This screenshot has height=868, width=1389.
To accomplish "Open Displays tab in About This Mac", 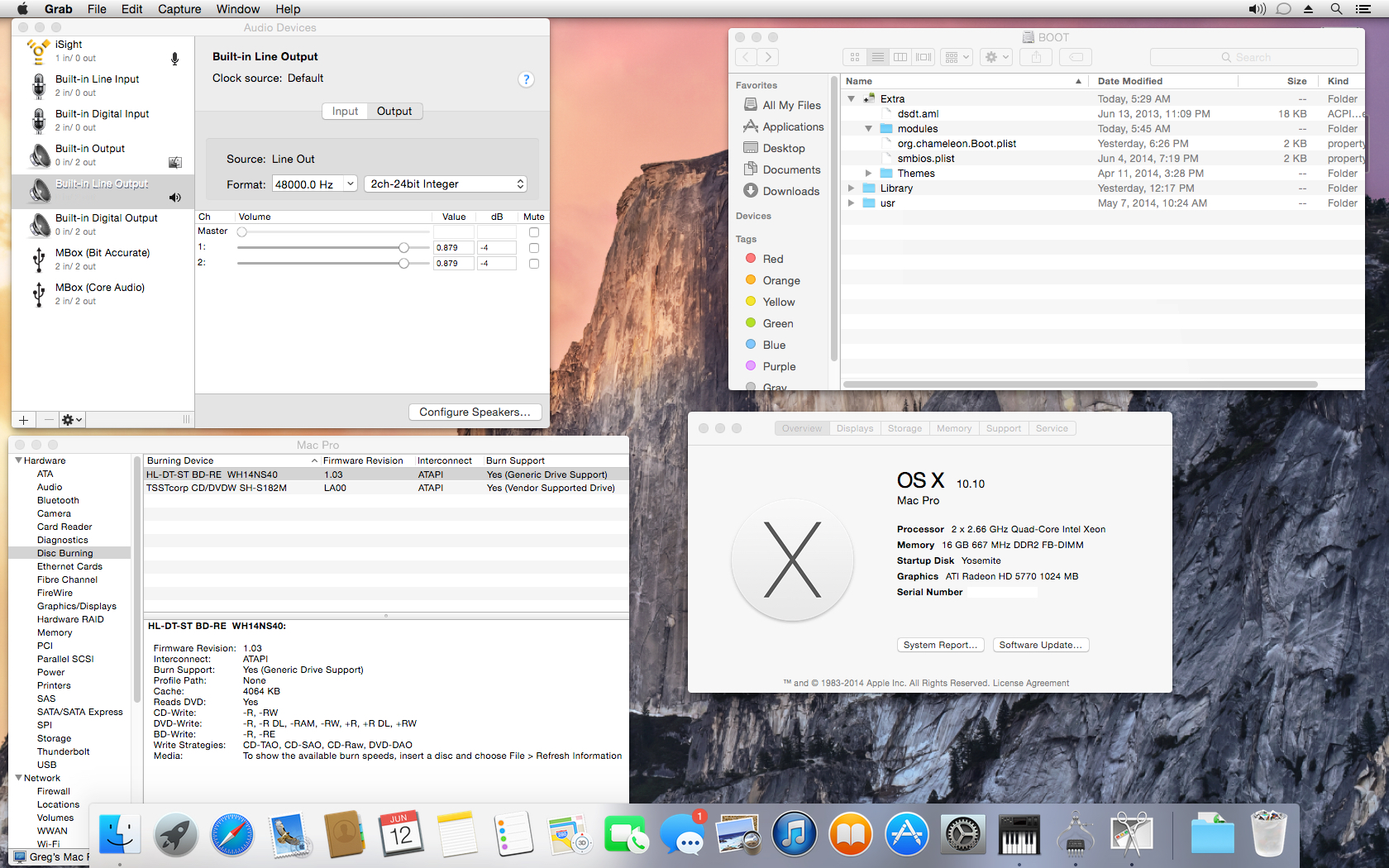I will pos(854,428).
